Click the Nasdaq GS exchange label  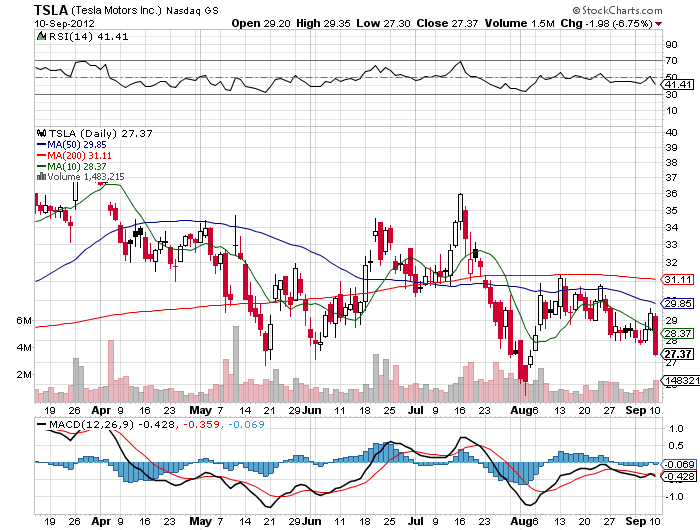[x=192, y=11]
